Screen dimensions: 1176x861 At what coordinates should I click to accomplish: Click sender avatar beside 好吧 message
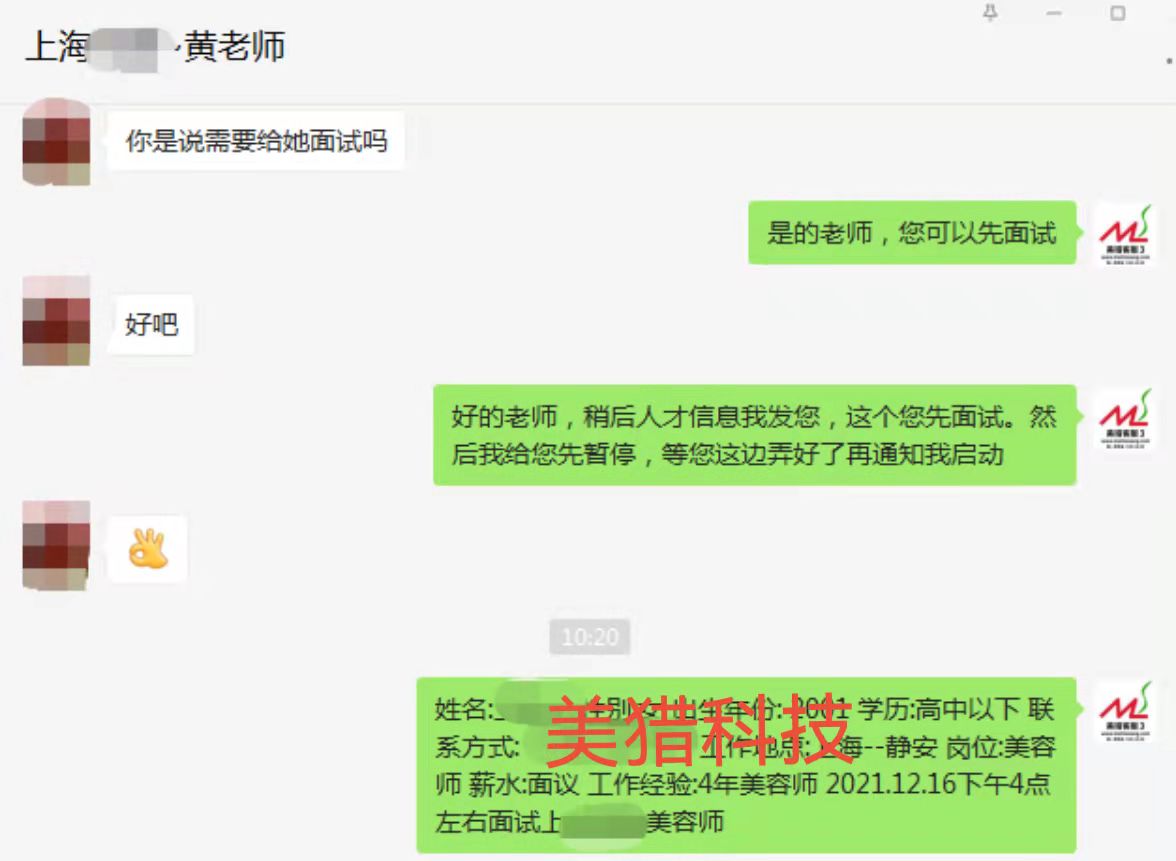click(56, 321)
